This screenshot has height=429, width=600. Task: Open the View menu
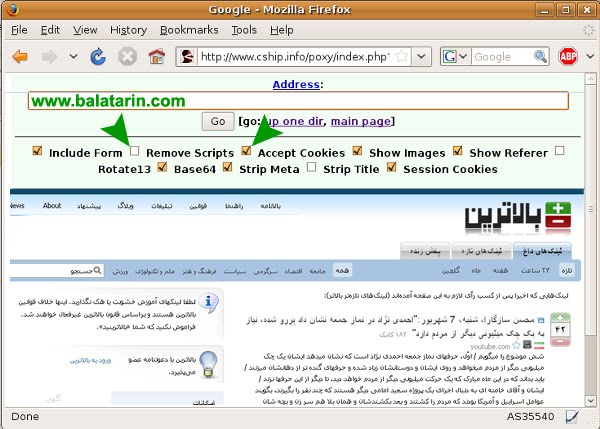tap(85, 30)
